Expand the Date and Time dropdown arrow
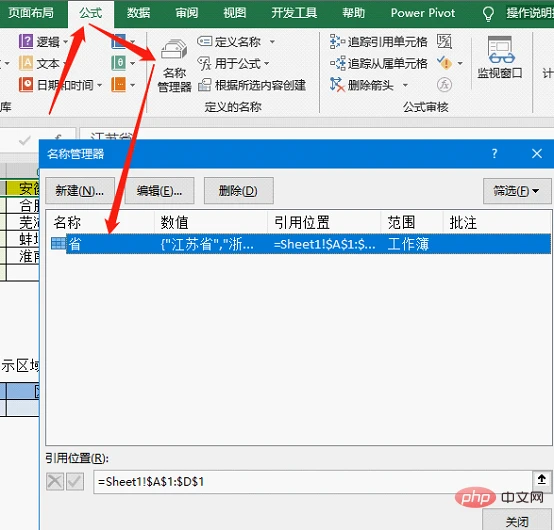Screen dimensions: 554x530 coord(99,85)
